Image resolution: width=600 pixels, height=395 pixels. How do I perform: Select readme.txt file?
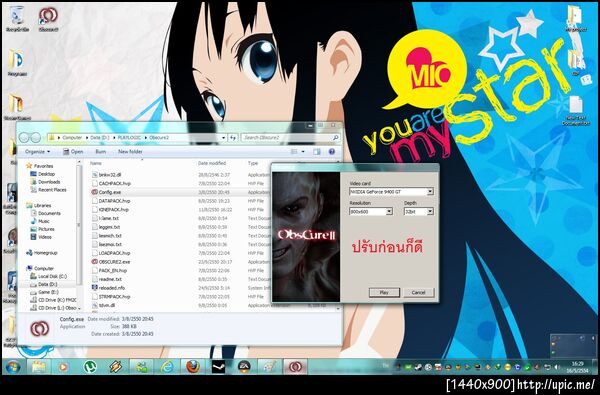click(107, 279)
